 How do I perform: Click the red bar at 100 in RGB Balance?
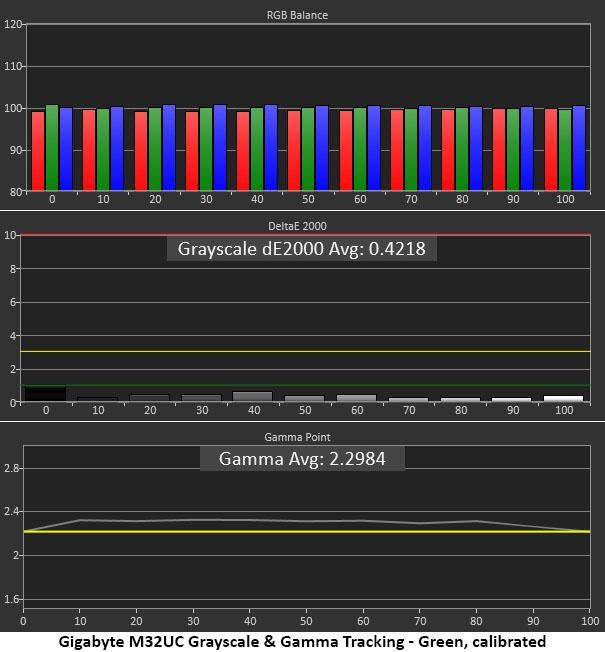pos(551,150)
